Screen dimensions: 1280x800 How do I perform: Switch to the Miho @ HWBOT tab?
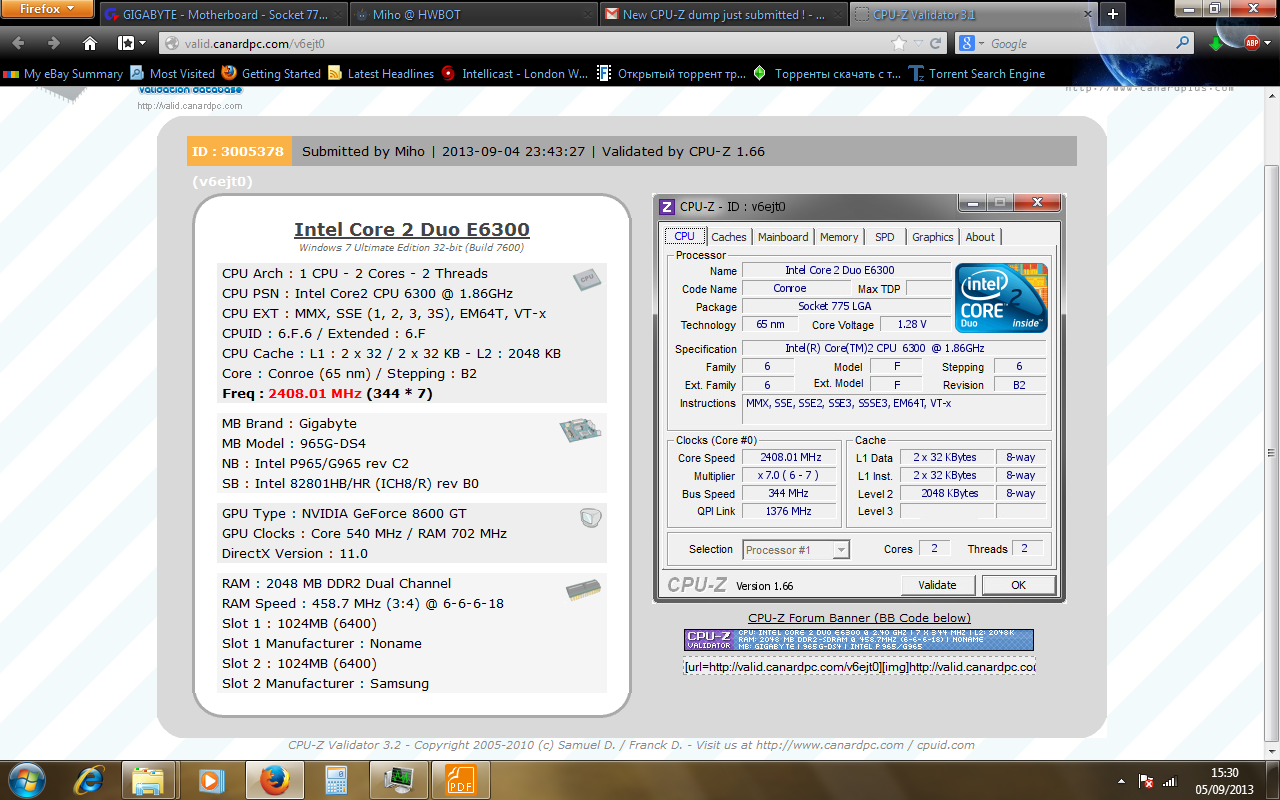(473, 15)
